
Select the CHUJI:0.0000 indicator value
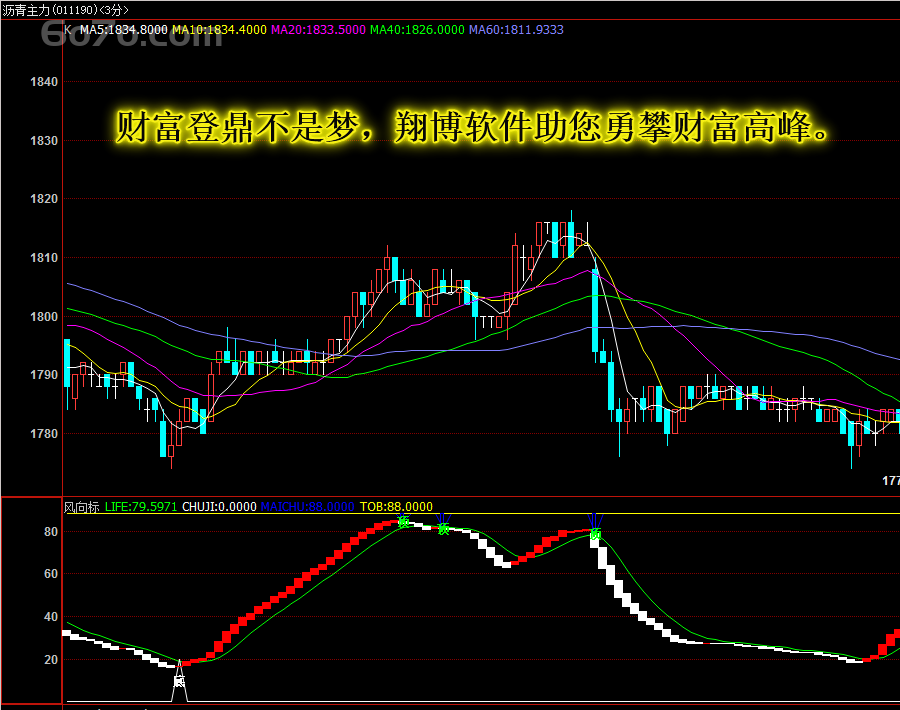click(x=219, y=507)
